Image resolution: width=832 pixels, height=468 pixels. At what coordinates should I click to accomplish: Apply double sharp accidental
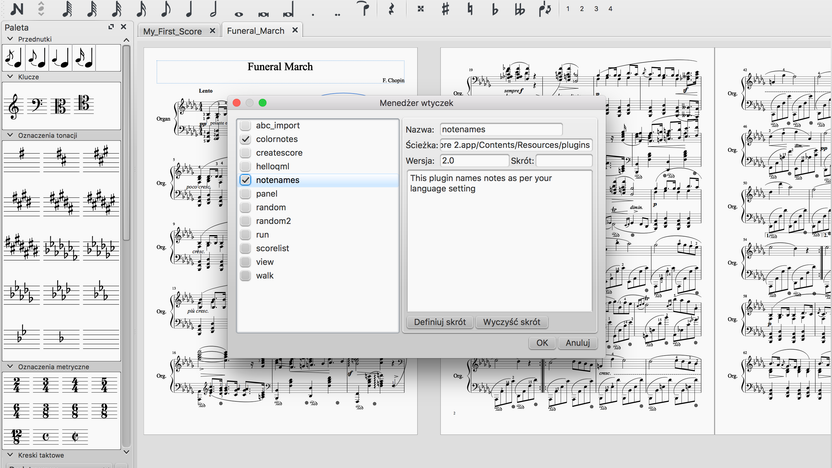pyautogui.click(x=420, y=9)
